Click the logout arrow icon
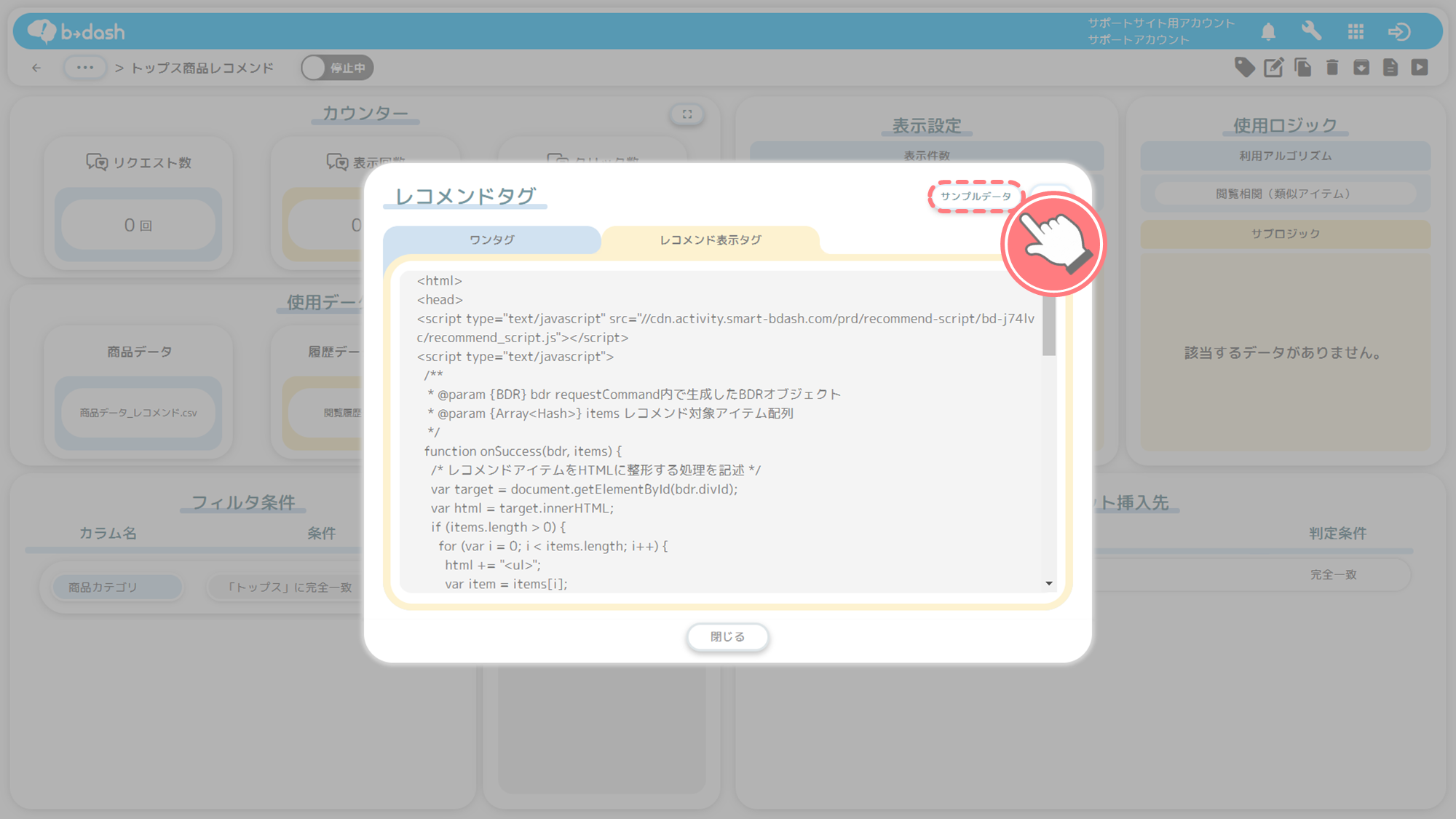The image size is (1456, 819). 1399,31
